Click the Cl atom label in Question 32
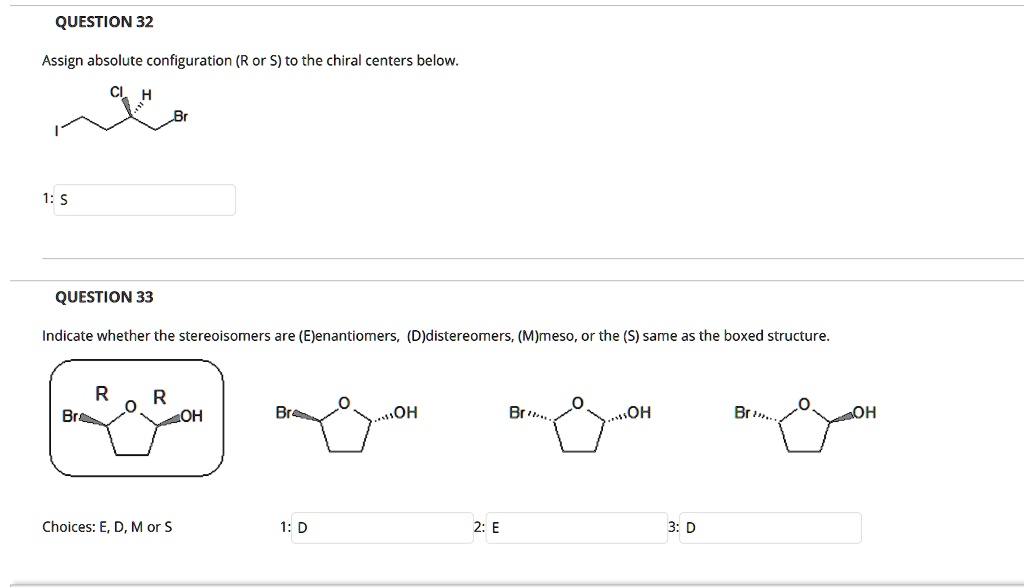This screenshot has width=1024, height=587. [x=117, y=92]
